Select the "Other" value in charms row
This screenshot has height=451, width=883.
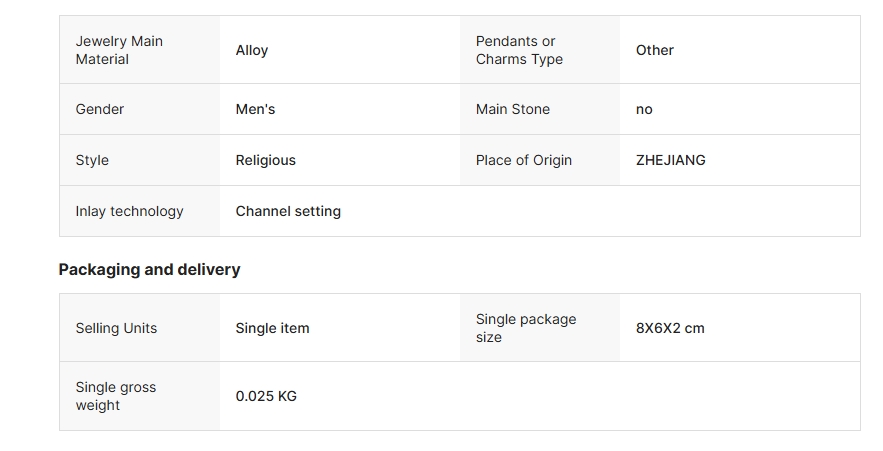655,50
